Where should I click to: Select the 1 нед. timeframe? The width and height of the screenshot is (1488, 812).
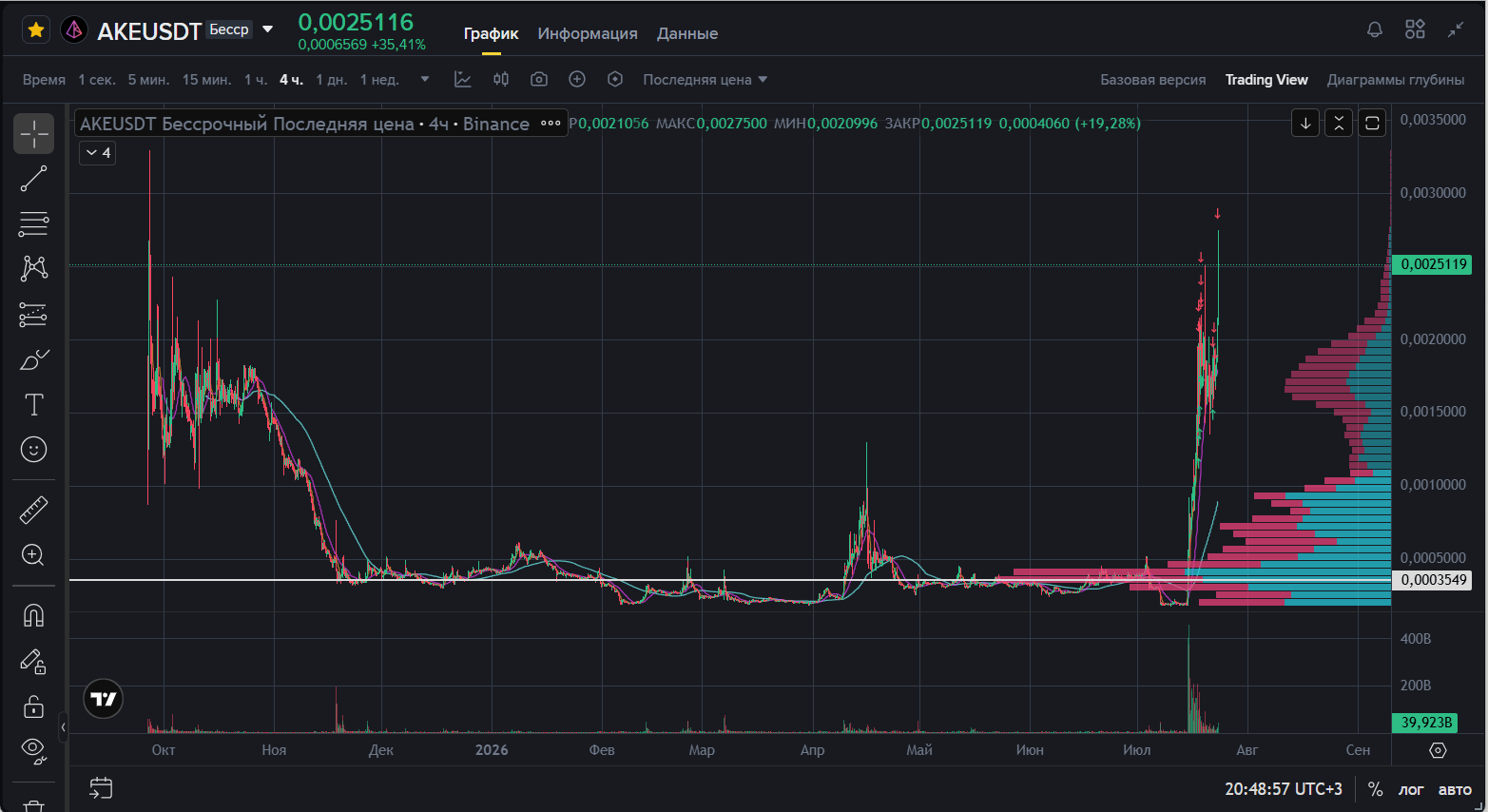379,80
